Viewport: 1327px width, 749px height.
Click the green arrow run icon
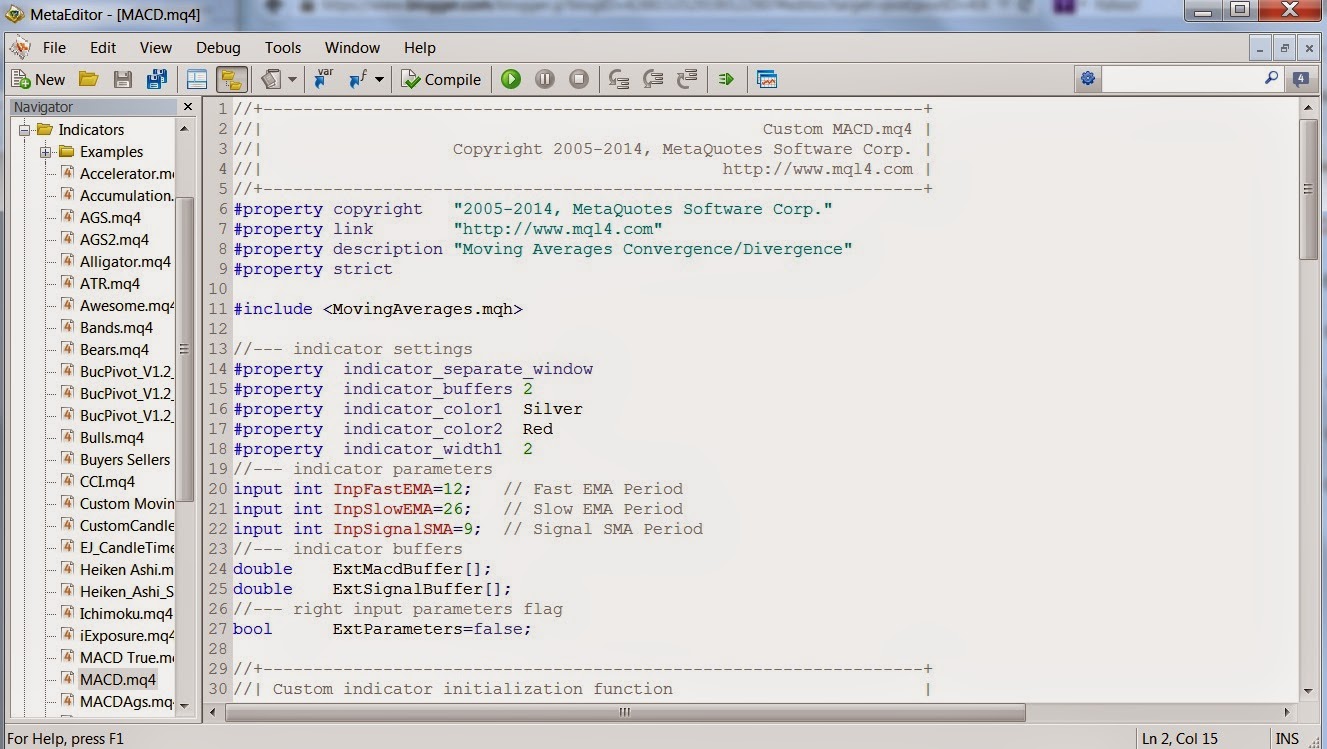tap(727, 79)
